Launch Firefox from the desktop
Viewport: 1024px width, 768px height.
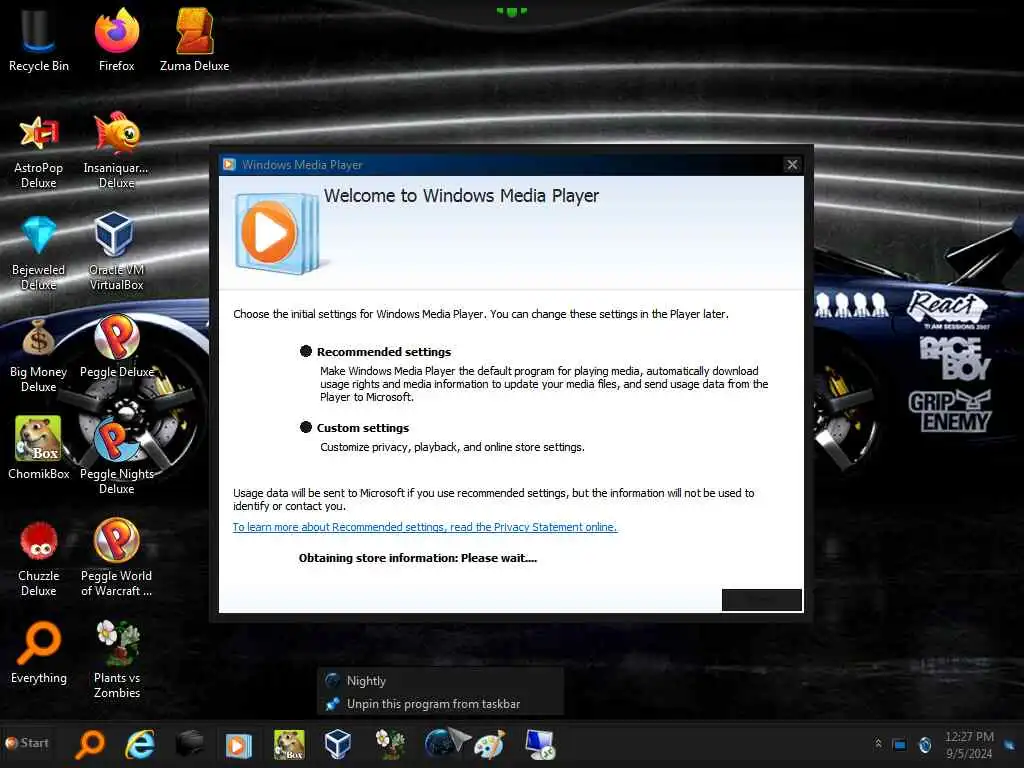[x=116, y=41]
